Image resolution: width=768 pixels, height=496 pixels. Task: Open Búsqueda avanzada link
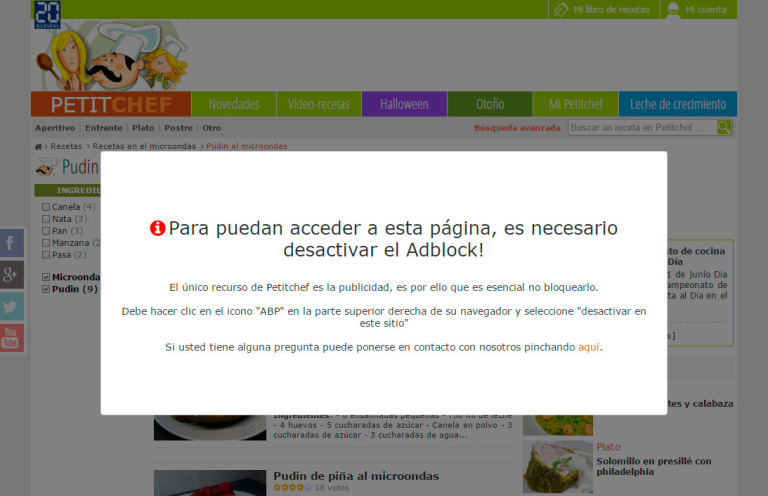pos(517,128)
